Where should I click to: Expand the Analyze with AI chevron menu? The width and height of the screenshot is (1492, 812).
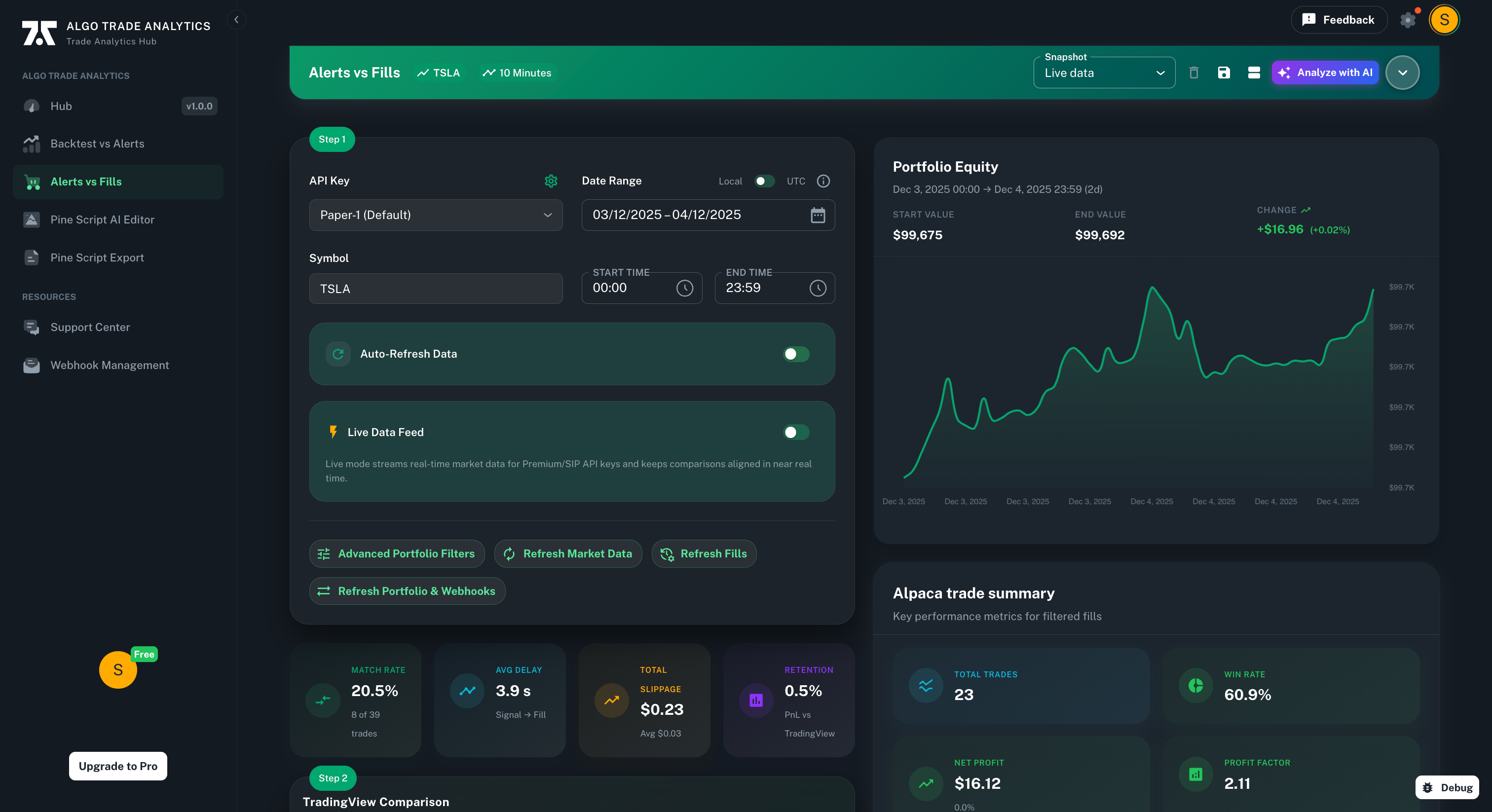tap(1402, 73)
